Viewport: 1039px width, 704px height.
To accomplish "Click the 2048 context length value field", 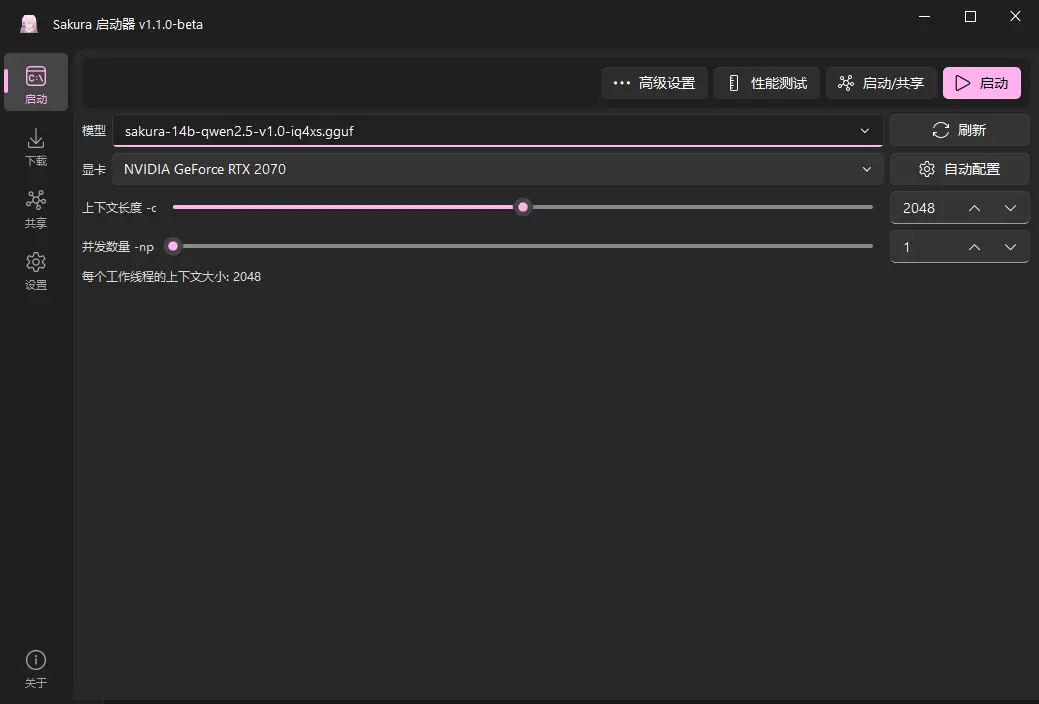I will coord(920,208).
